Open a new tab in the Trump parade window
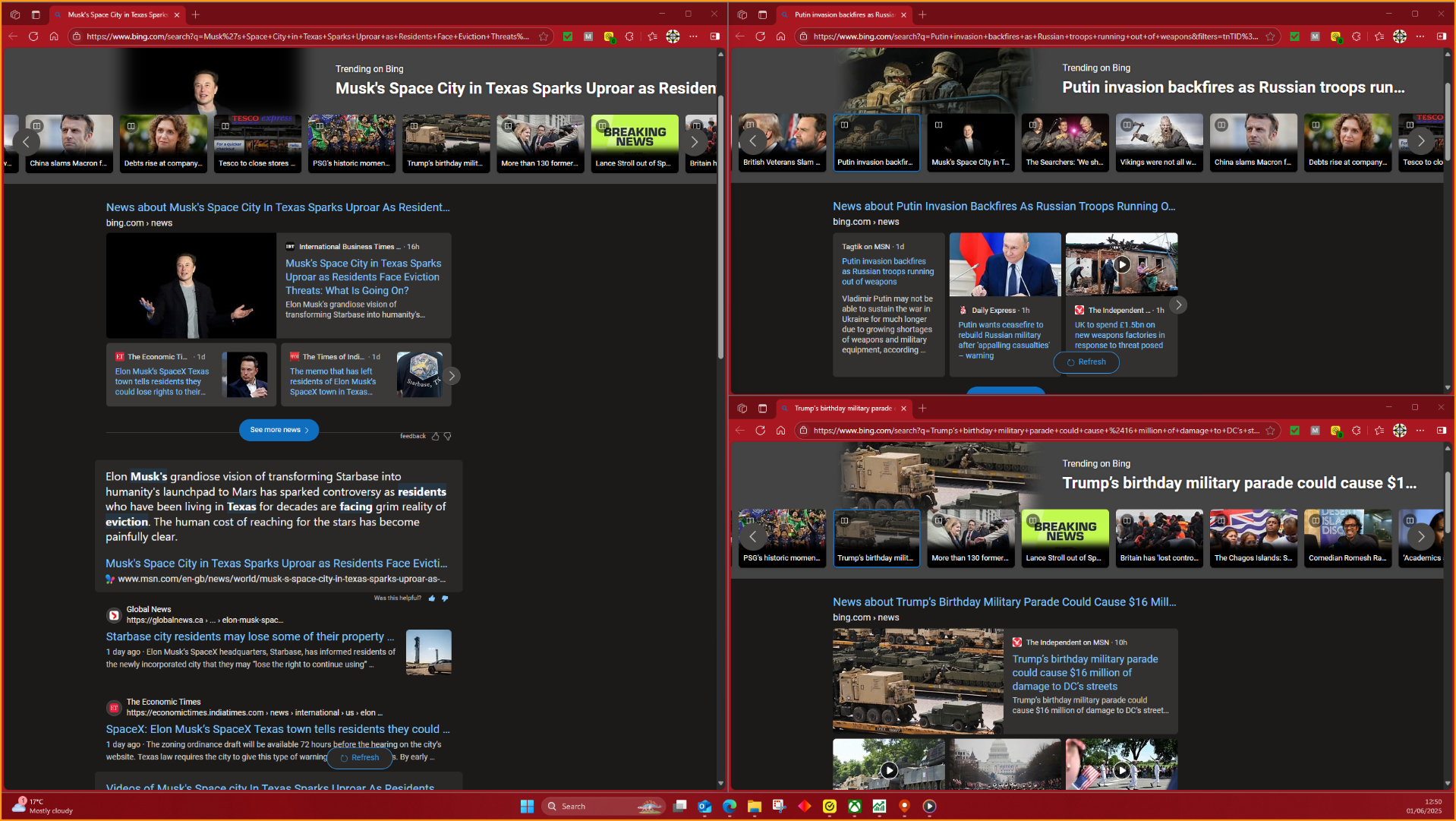 922,409
